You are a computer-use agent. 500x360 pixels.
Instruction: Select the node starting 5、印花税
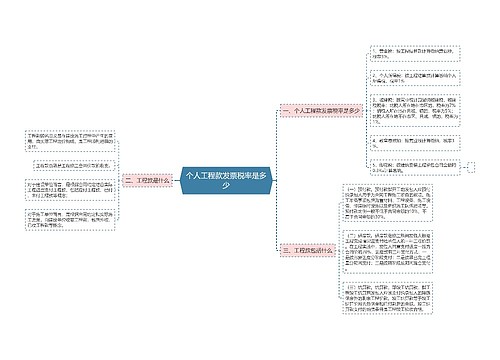(415, 167)
